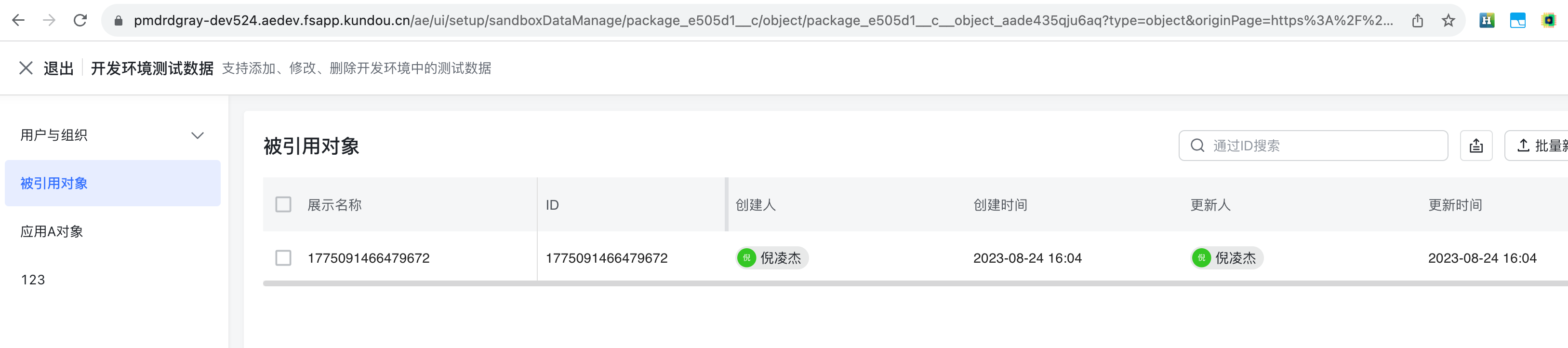Open 应用A对象 in the sidebar
1568x348 pixels.
(113, 231)
